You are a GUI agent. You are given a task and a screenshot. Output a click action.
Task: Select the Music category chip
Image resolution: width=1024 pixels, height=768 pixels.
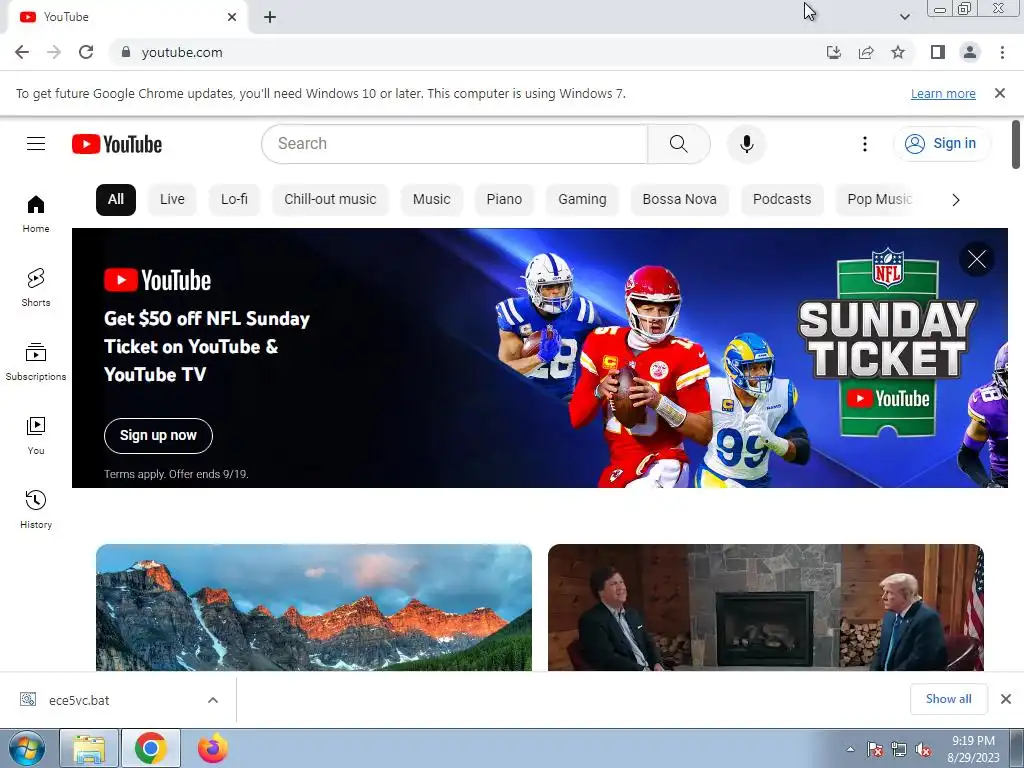pyautogui.click(x=432, y=200)
